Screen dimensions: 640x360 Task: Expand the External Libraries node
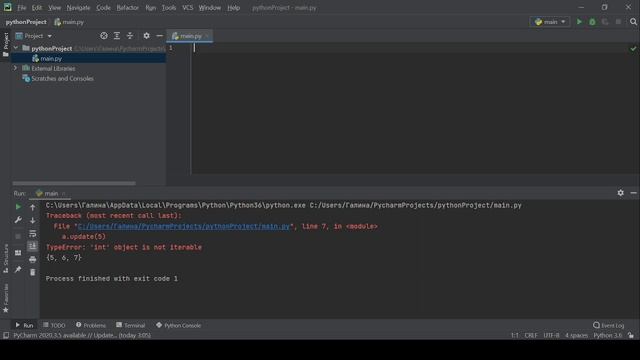click(16, 68)
